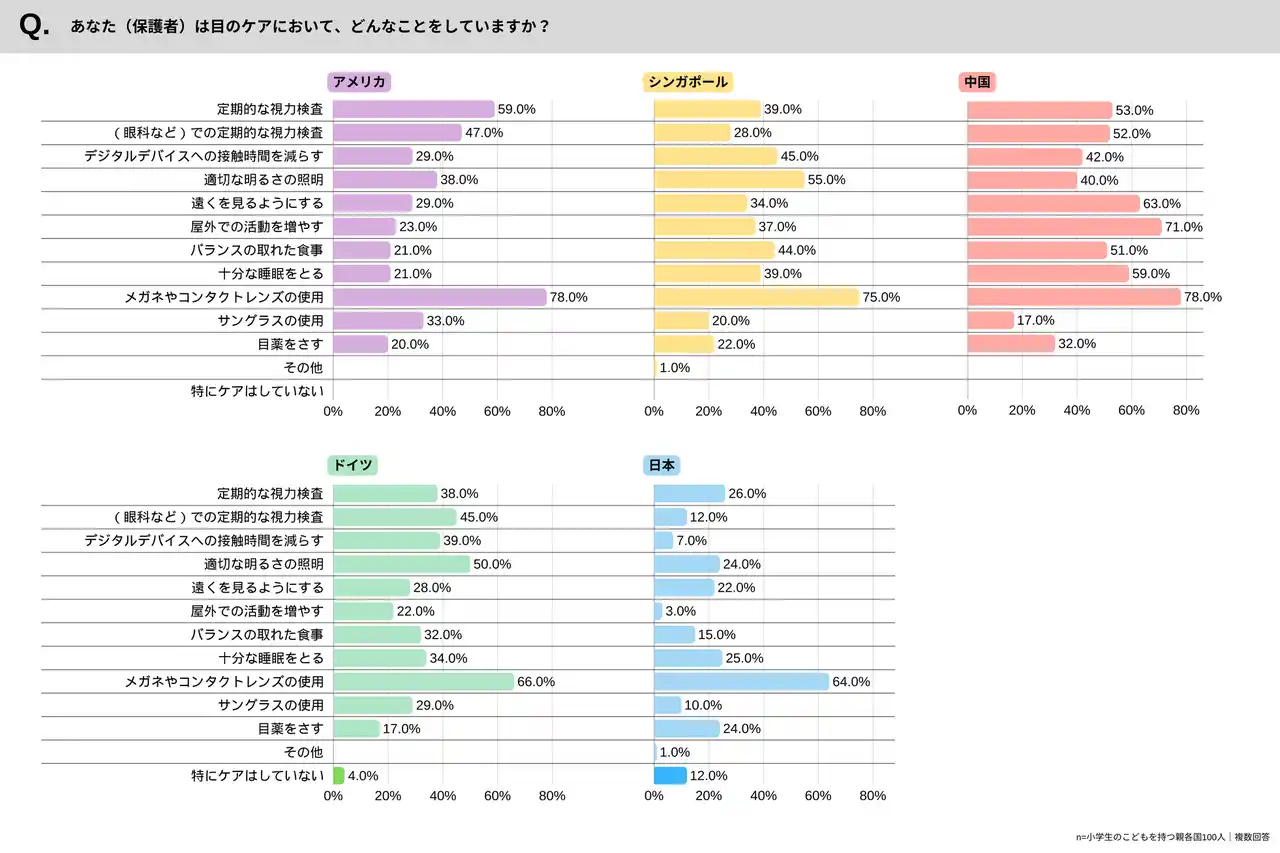Click the sample size footnote text
The width and height of the screenshot is (1280, 853).
pos(1164,836)
